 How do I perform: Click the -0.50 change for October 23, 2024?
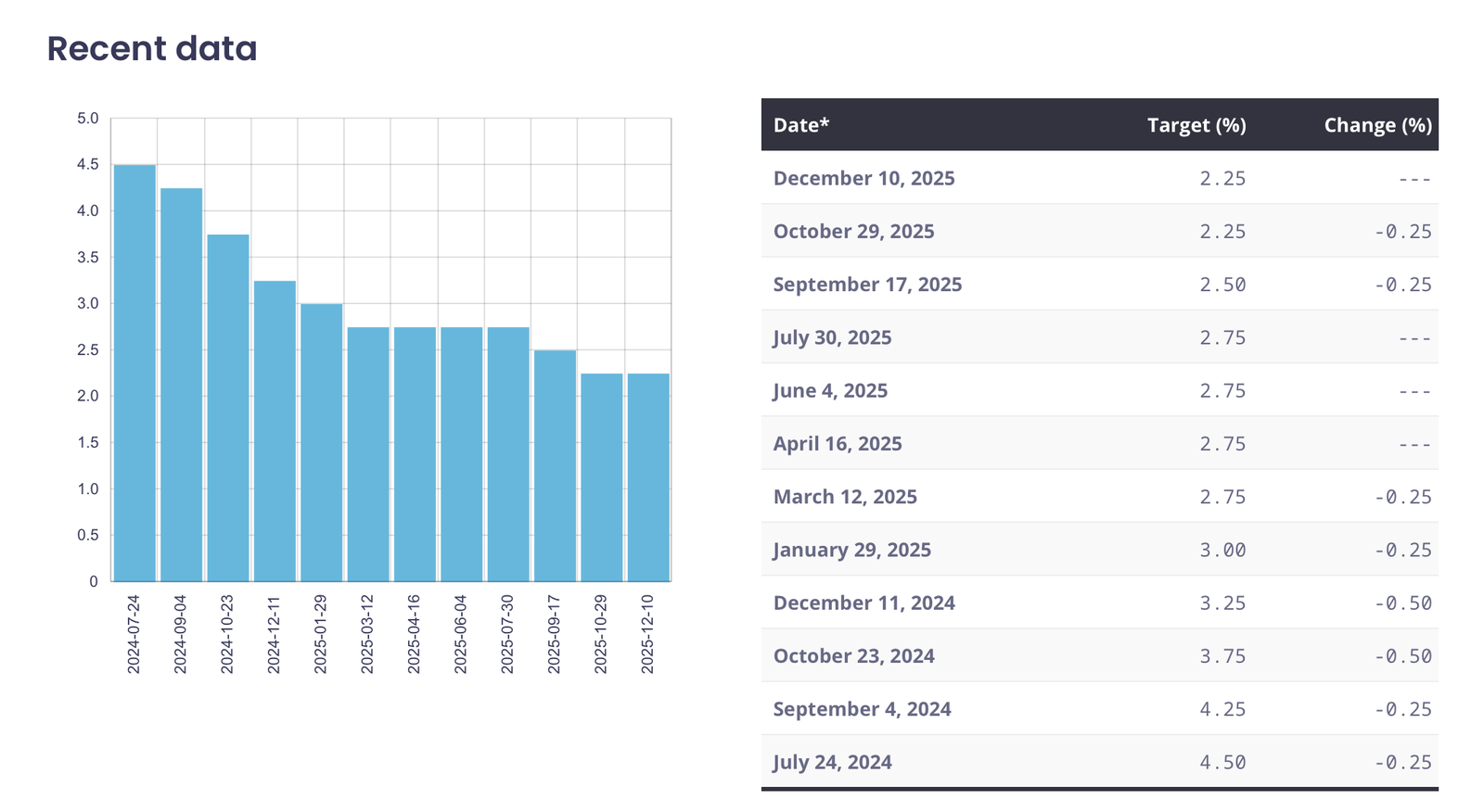tap(1402, 656)
